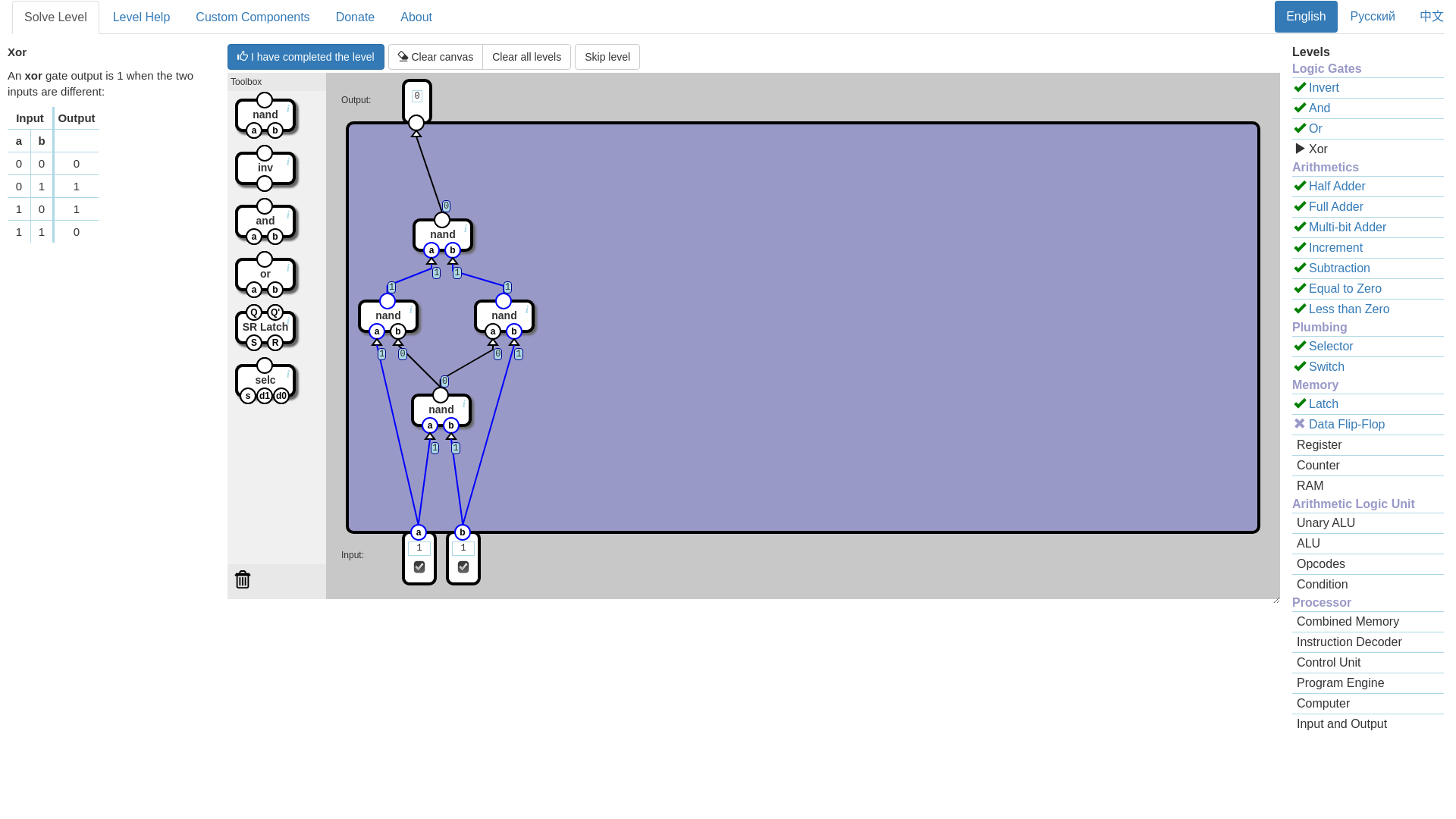
Task: Select the selc component in toolbox
Action: (x=265, y=380)
